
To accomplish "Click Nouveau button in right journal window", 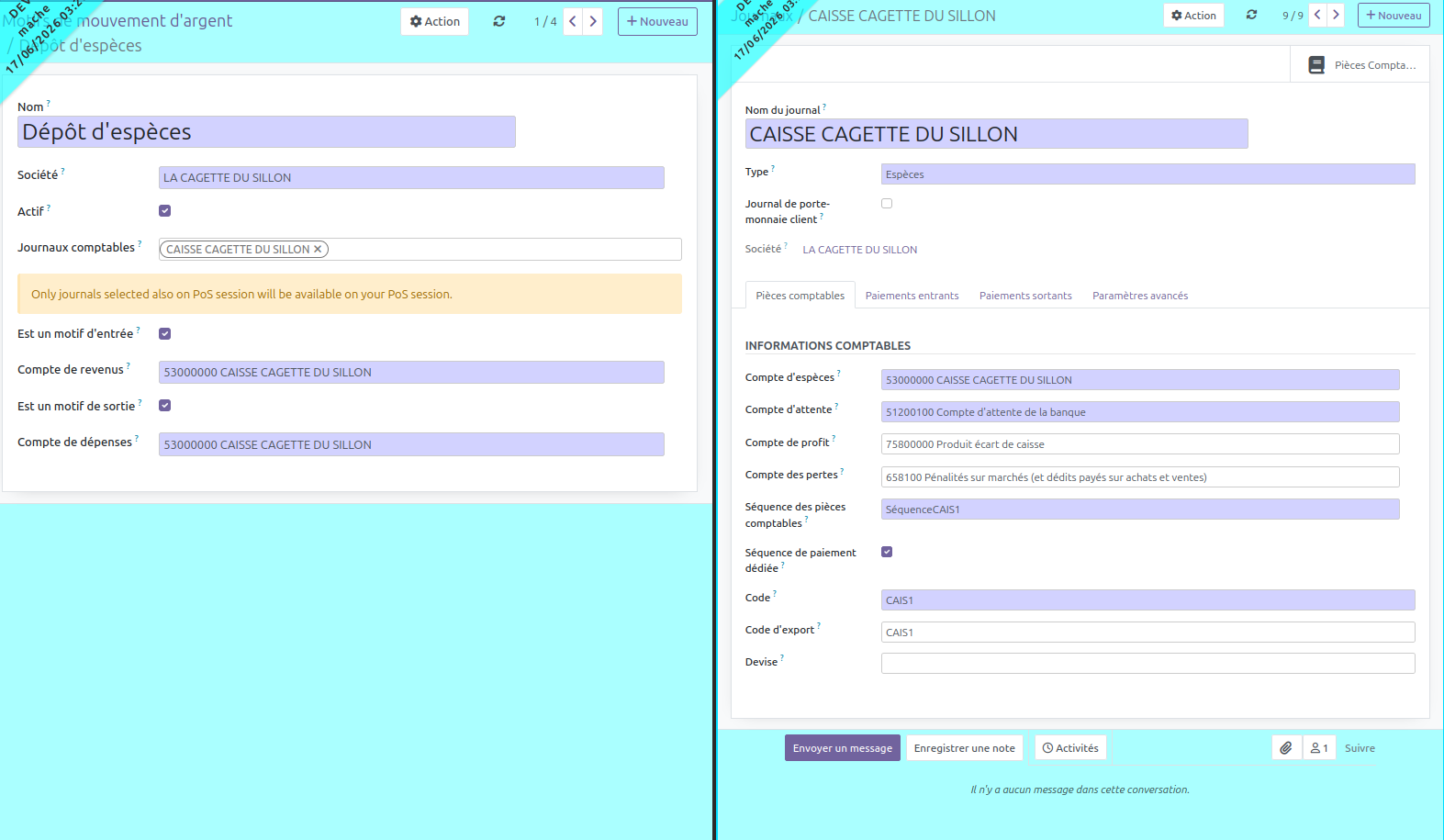I will pyautogui.click(x=1394, y=15).
